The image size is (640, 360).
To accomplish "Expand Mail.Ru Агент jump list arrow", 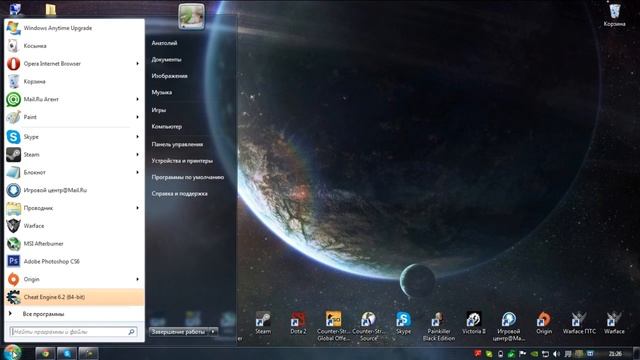I will tap(138, 99).
